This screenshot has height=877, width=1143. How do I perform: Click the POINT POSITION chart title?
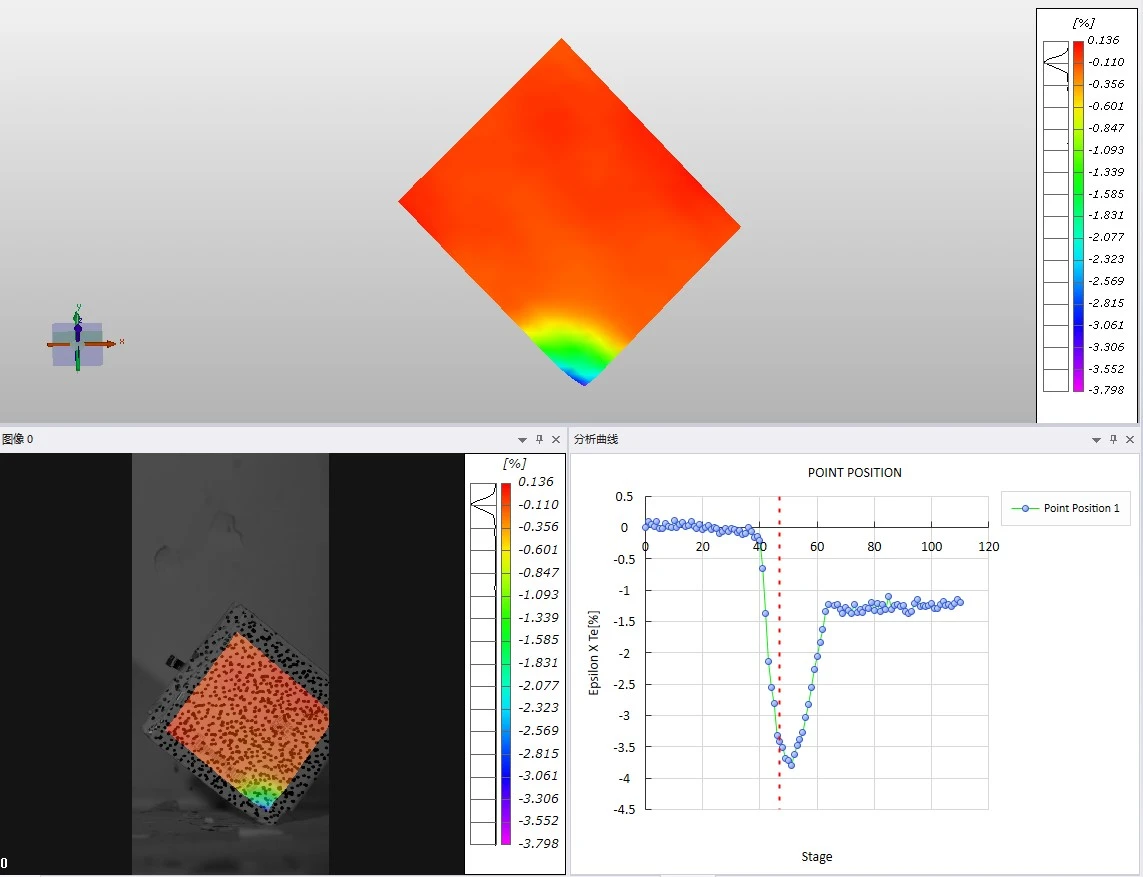[x=854, y=473]
